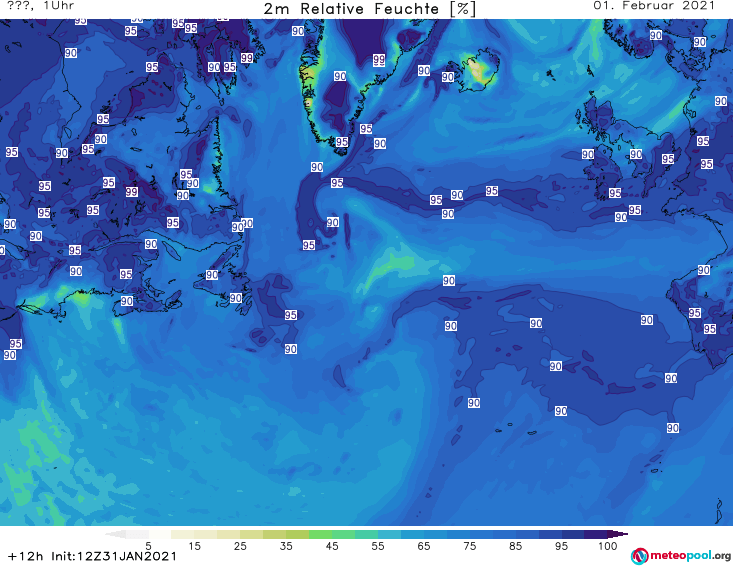Click the colorbar tick label '65'
This screenshot has width=733, height=566.
pyautogui.click(x=424, y=545)
